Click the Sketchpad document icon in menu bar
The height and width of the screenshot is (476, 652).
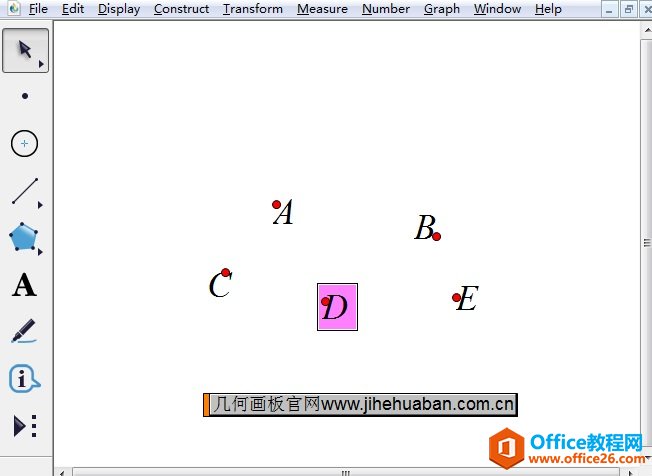pyautogui.click(x=14, y=8)
